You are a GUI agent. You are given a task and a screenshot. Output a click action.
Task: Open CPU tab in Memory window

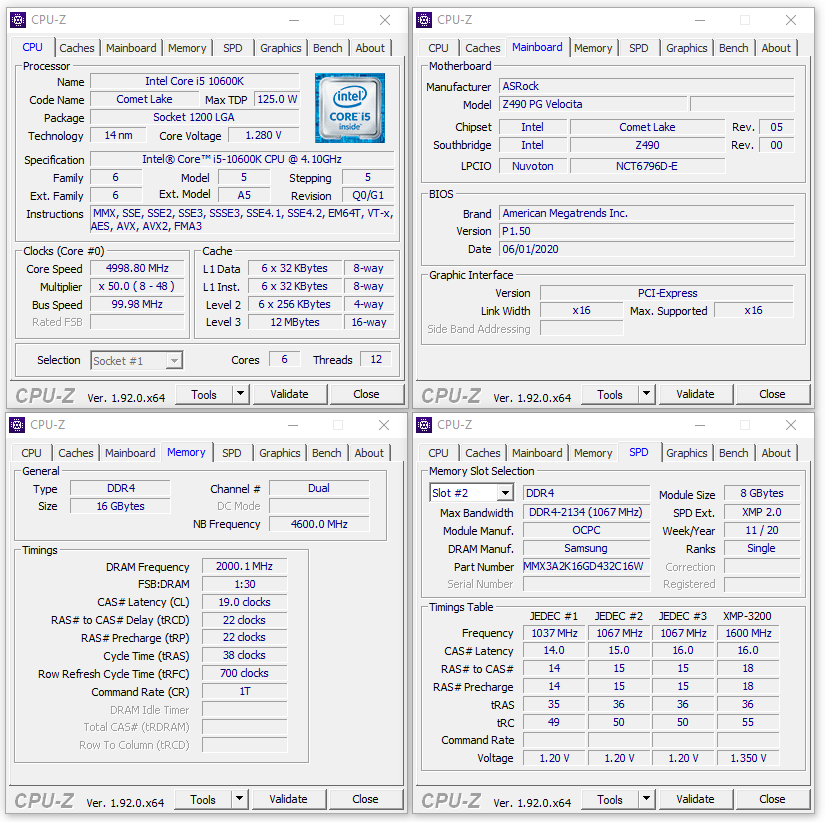point(32,453)
